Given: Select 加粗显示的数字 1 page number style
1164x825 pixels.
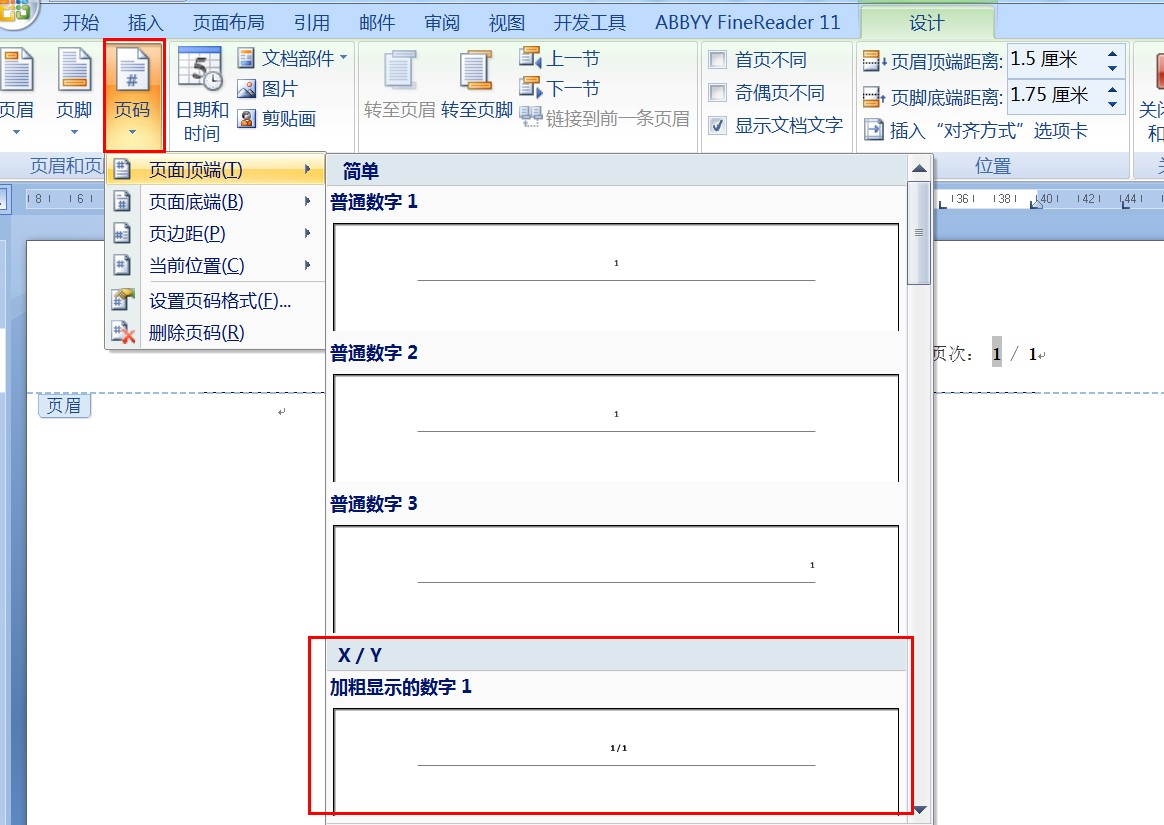Looking at the screenshot, I should point(615,757).
